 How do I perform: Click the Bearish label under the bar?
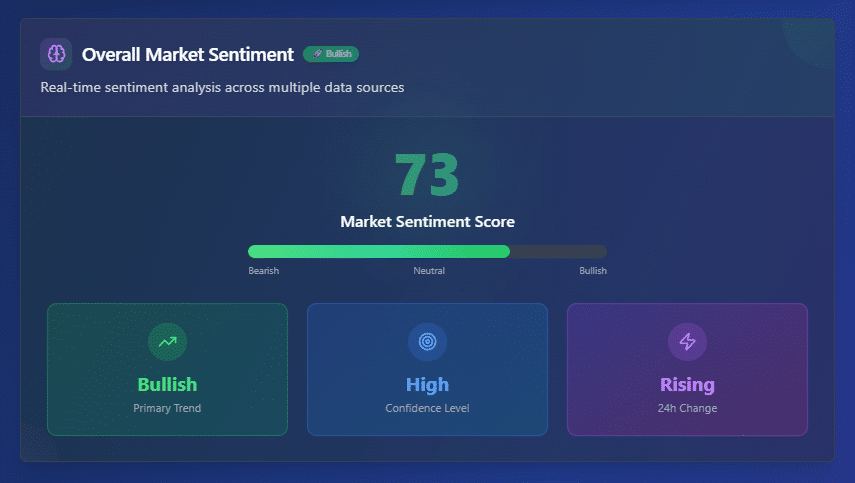pyautogui.click(x=263, y=271)
